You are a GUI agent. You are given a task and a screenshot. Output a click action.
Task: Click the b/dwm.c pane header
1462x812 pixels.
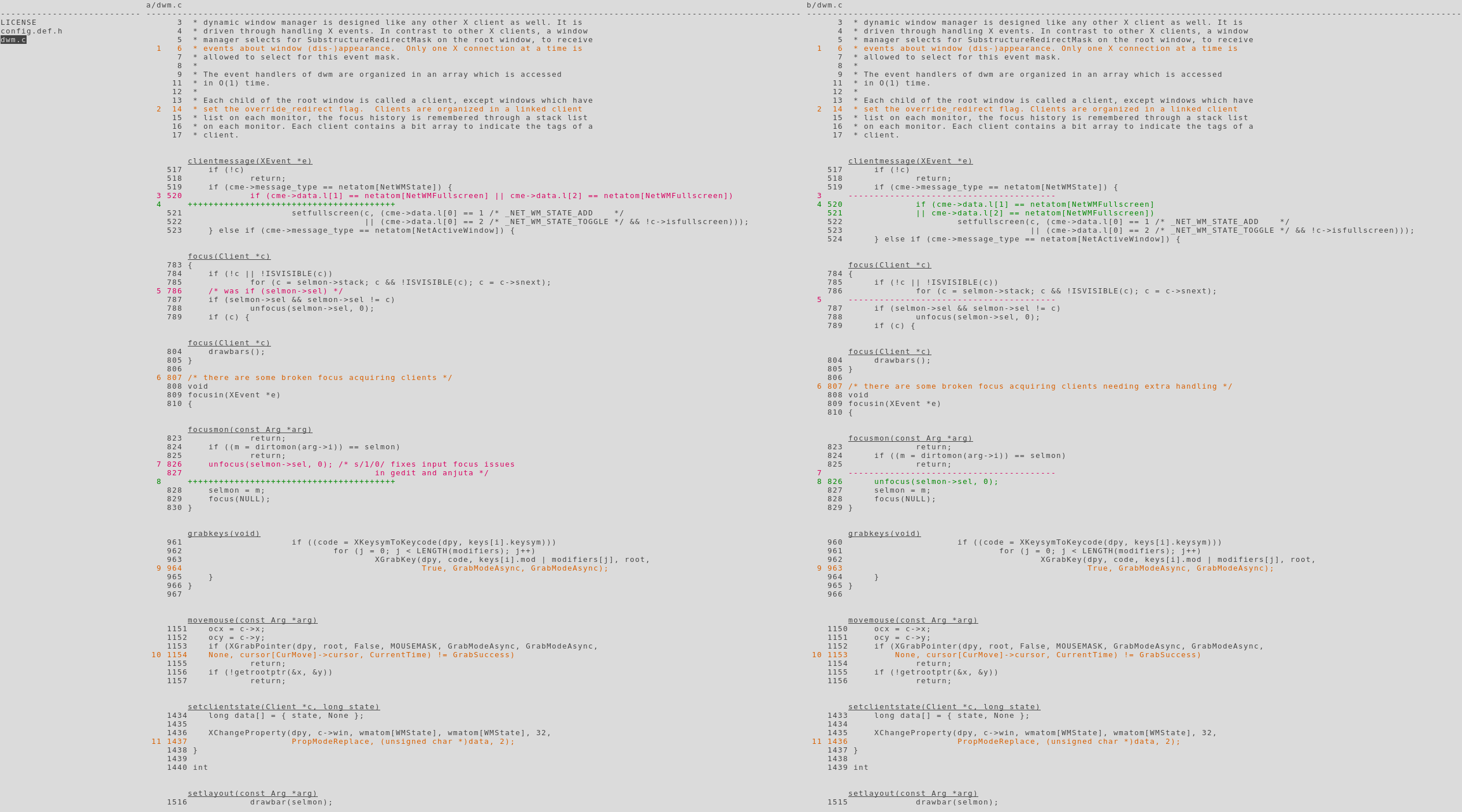point(824,5)
